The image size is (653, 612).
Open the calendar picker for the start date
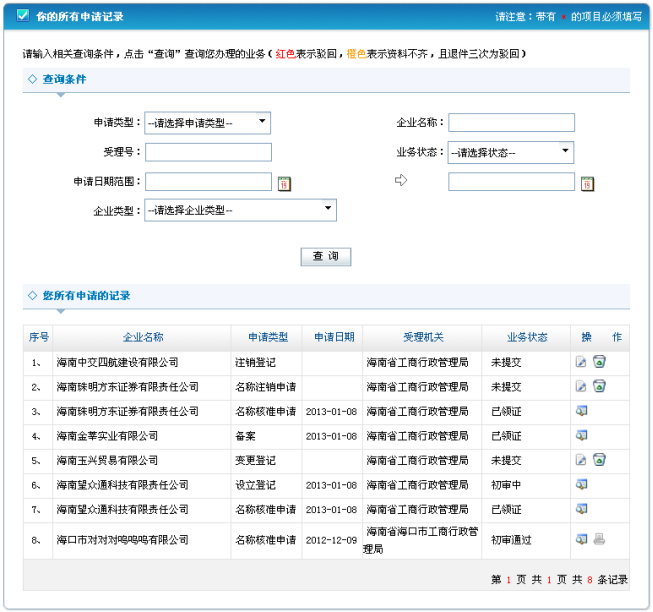coord(284,183)
